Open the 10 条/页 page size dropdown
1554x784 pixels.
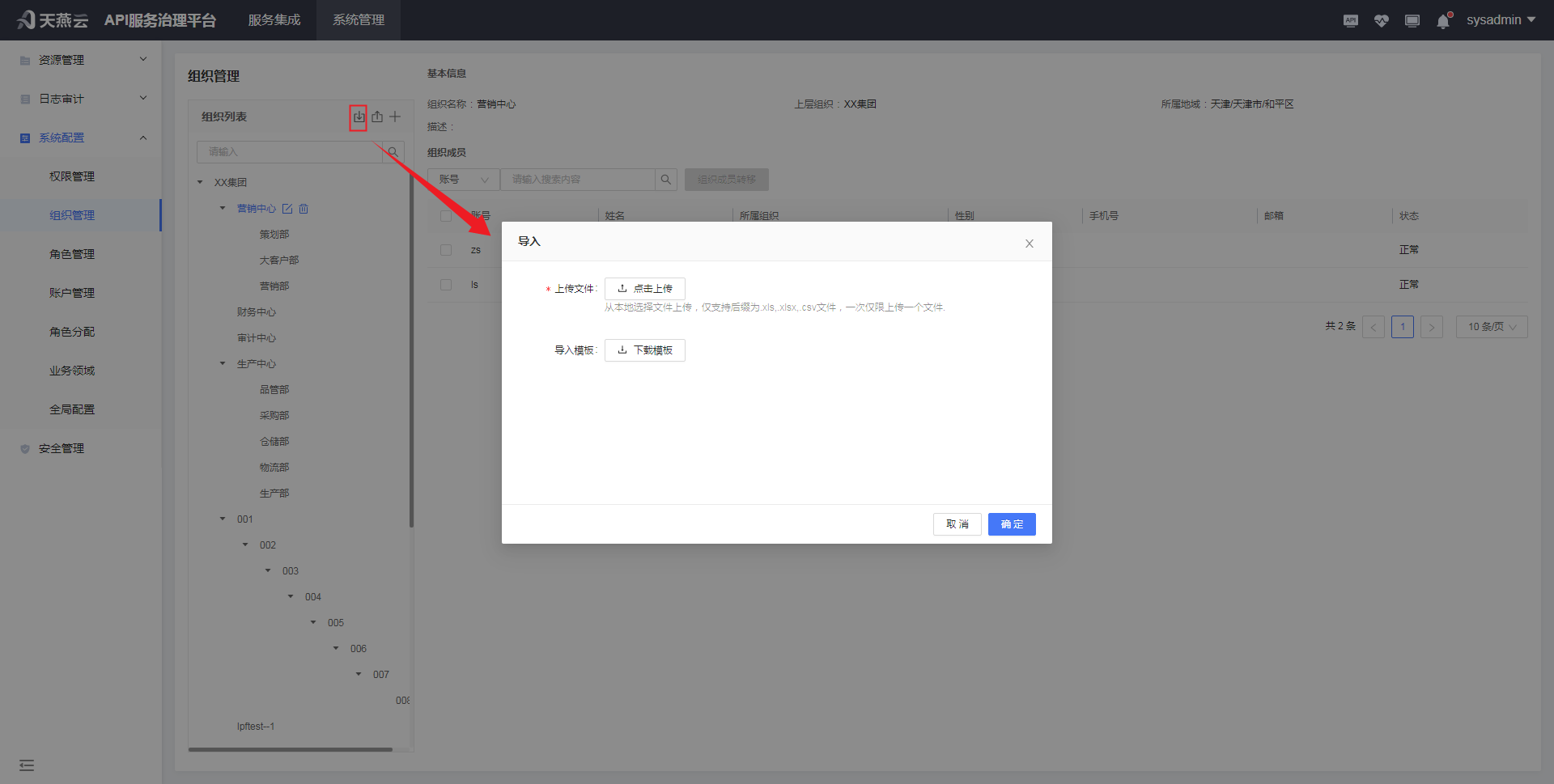point(1491,327)
